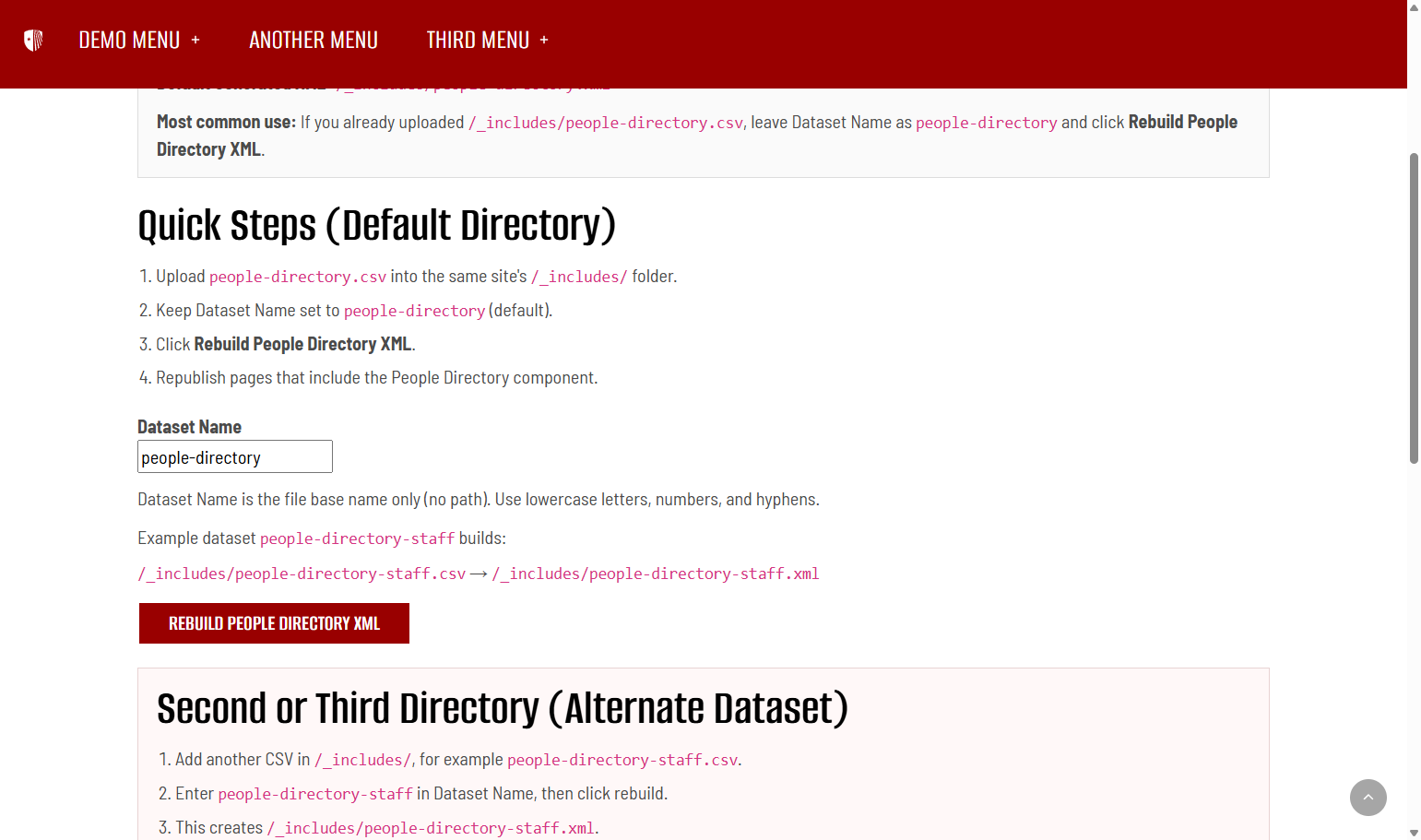
Task: Click 'Keep Dataset Name set to' step text
Action: 354,310
